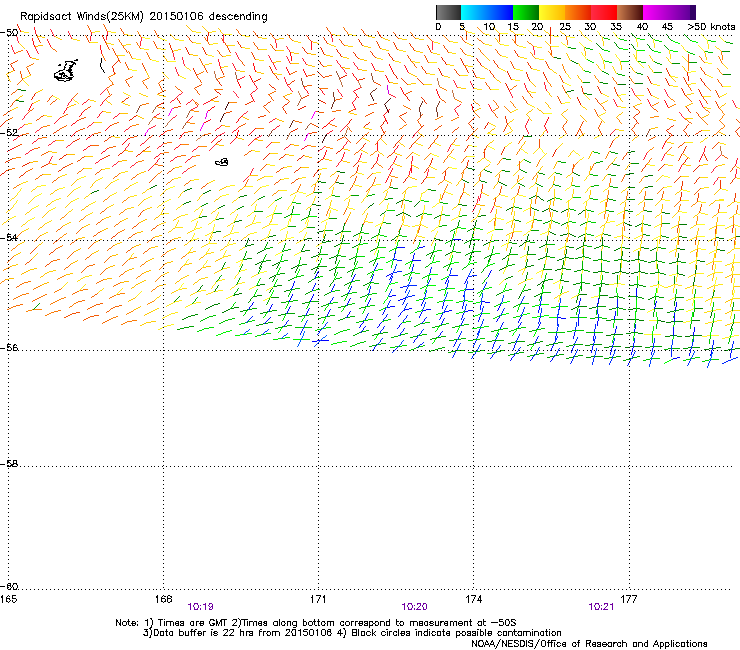Select the '35' legend scale label
This screenshot has height=650, width=740.
[616, 27]
